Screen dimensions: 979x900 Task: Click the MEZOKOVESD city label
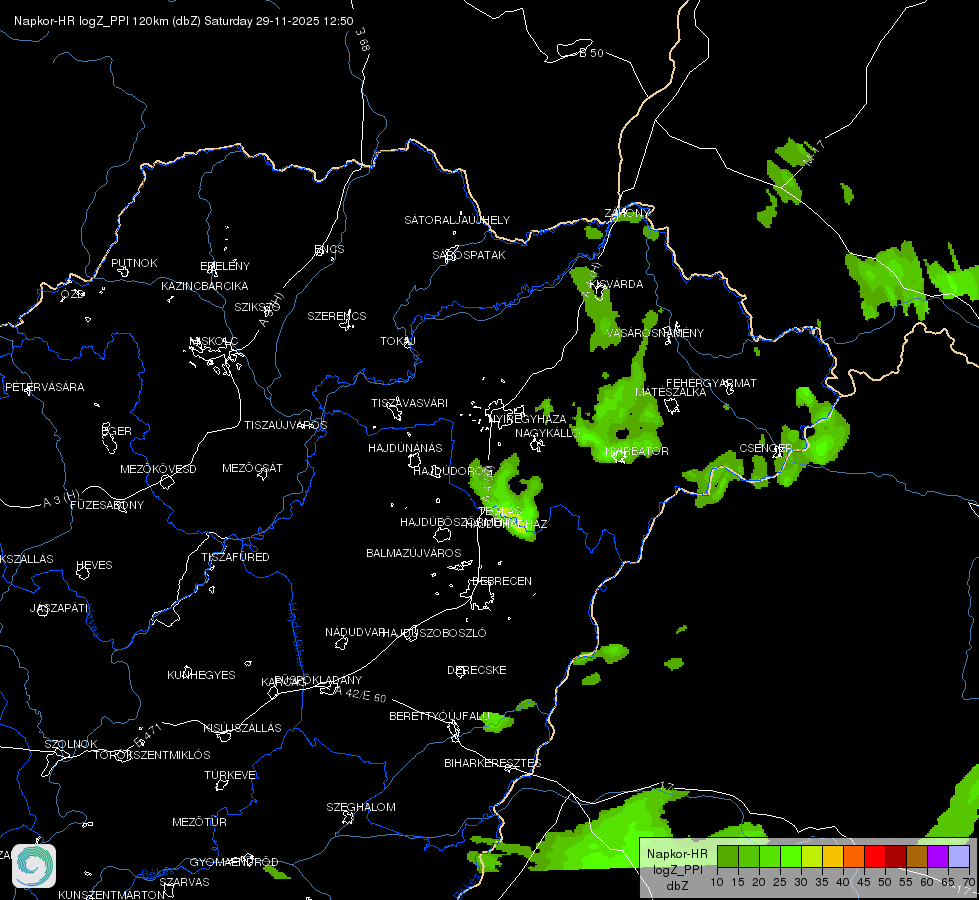point(158,468)
